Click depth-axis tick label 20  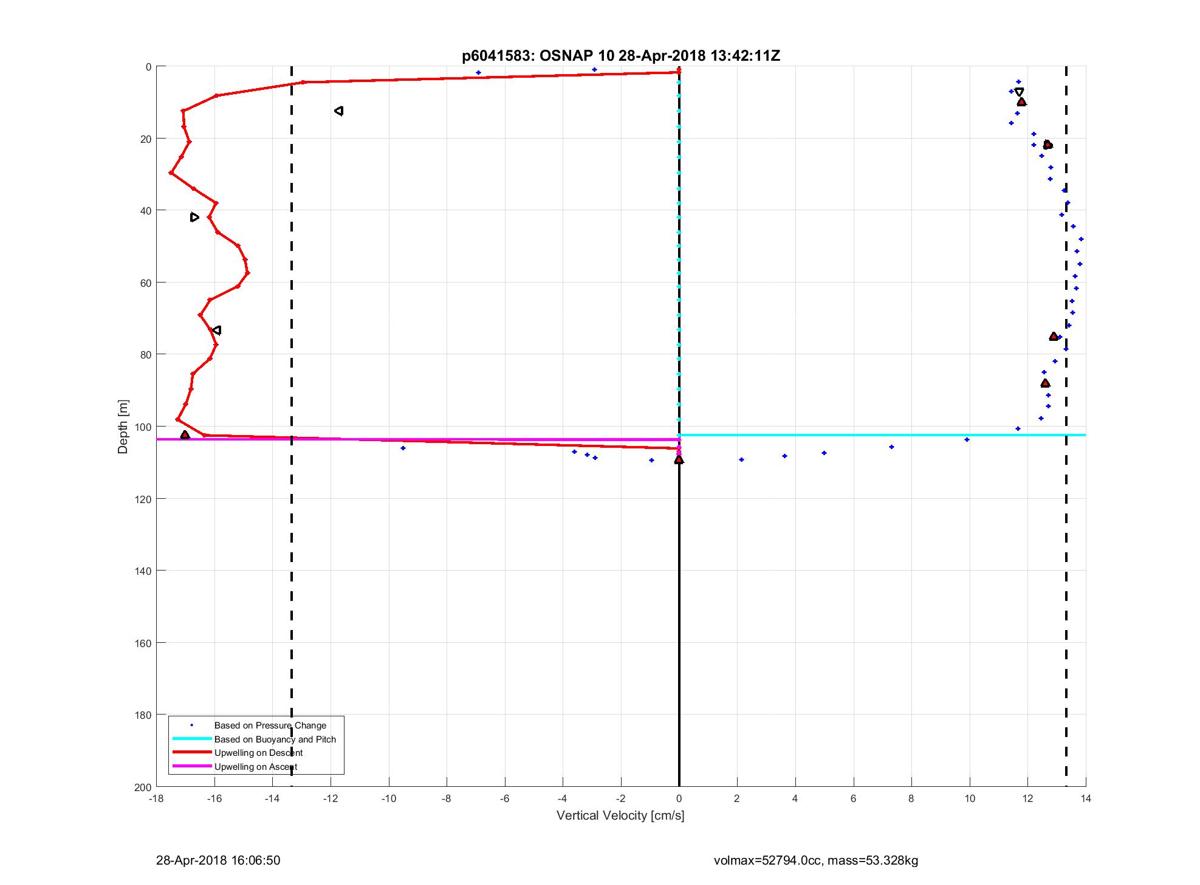(145, 139)
